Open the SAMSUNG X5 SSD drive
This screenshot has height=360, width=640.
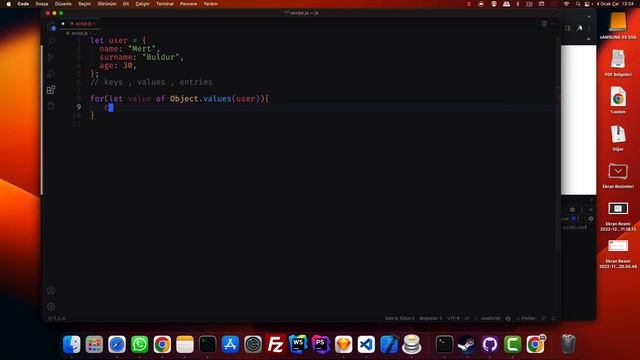(x=618, y=25)
